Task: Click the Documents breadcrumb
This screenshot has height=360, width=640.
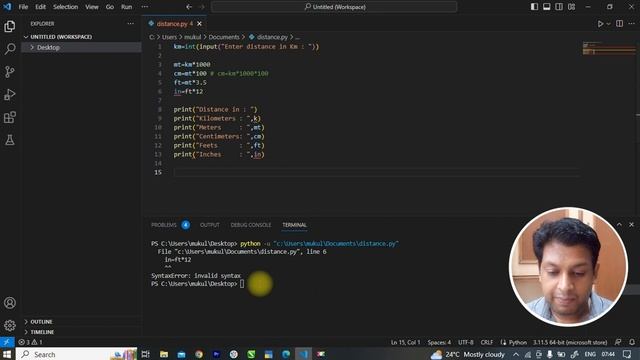Action: pyautogui.click(x=224, y=37)
